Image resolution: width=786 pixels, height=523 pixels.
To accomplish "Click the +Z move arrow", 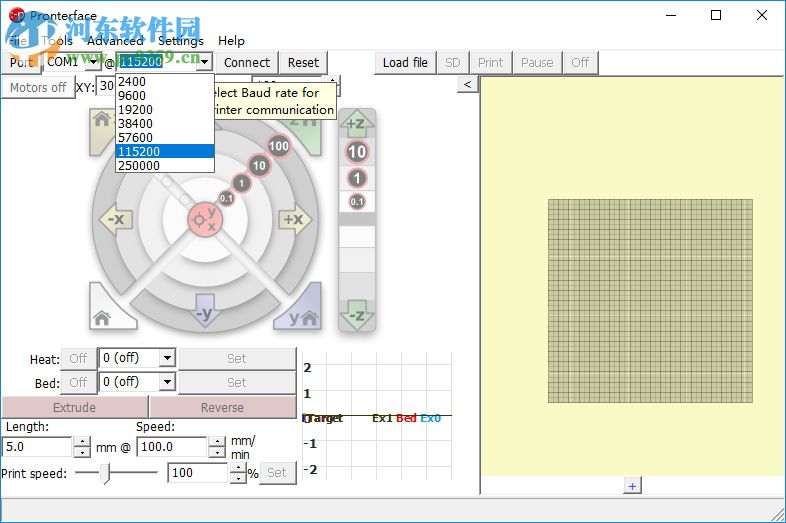I will tap(356, 123).
